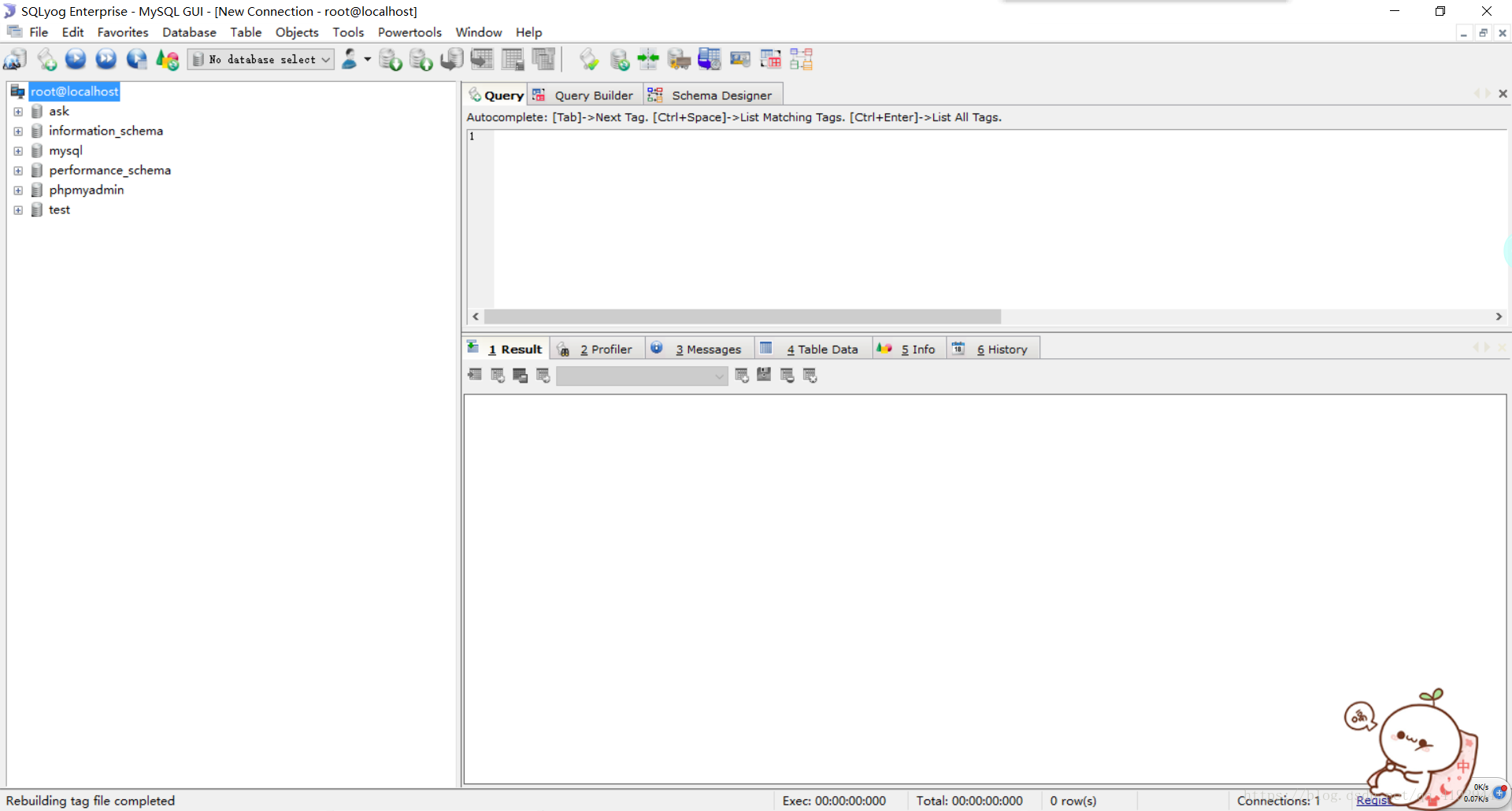Screen dimensions: 1512x811
Task: Switch to the 2 Profiler tab
Action: pyautogui.click(x=596, y=349)
